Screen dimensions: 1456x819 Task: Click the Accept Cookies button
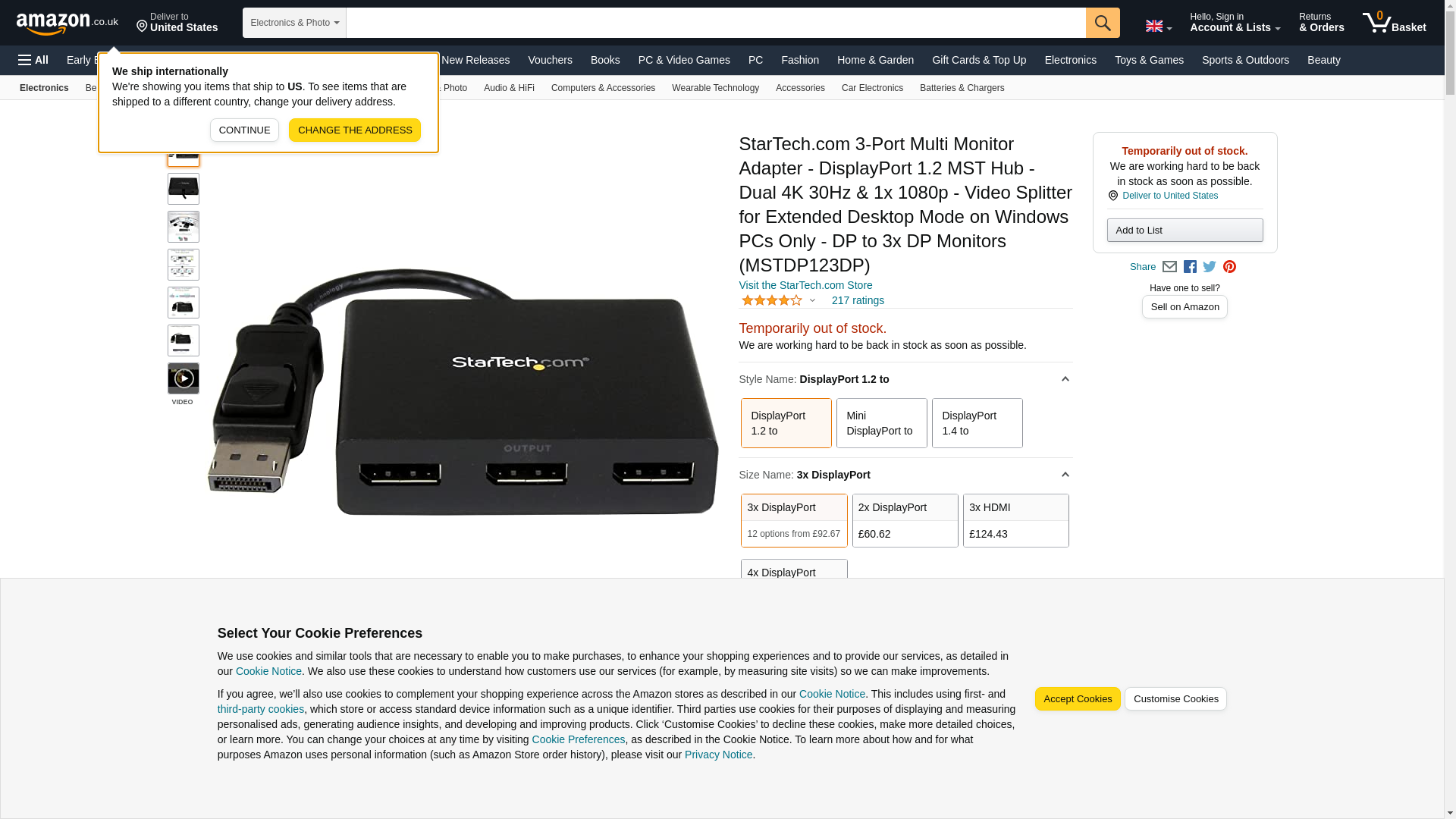tap(1077, 699)
